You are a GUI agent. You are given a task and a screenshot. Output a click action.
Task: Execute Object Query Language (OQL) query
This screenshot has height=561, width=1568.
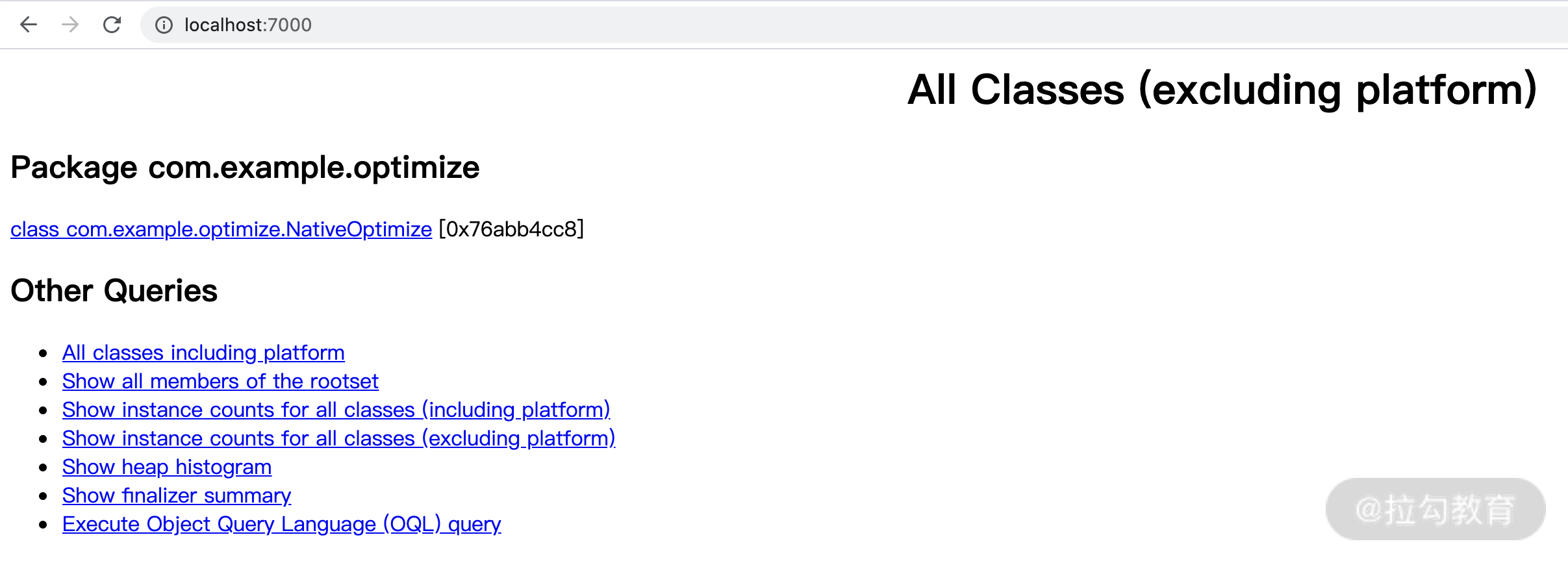(x=281, y=524)
